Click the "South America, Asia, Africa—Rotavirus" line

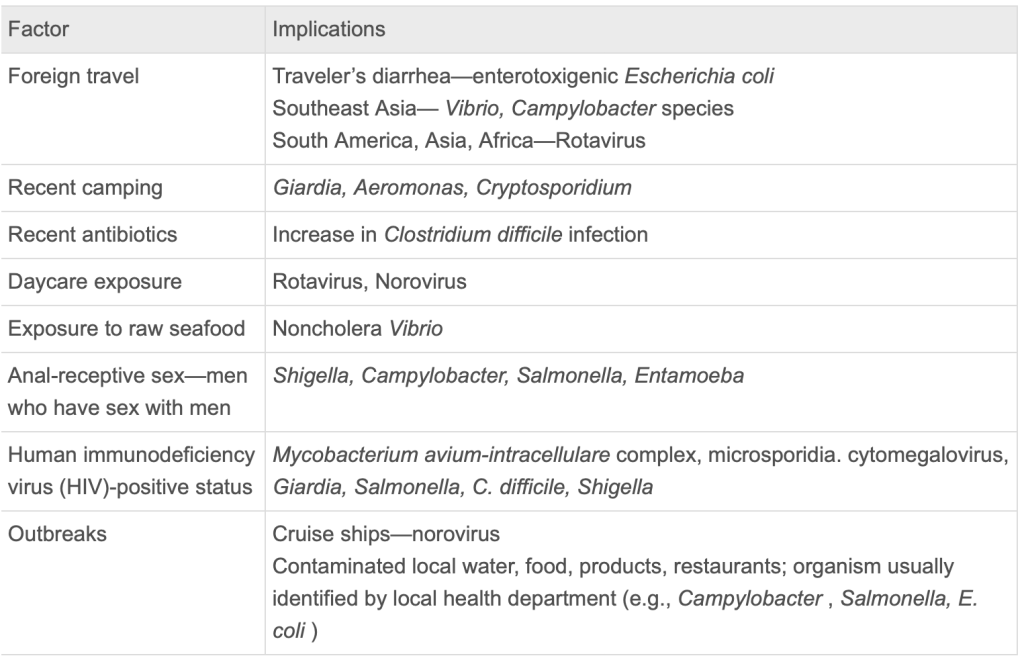tap(459, 139)
